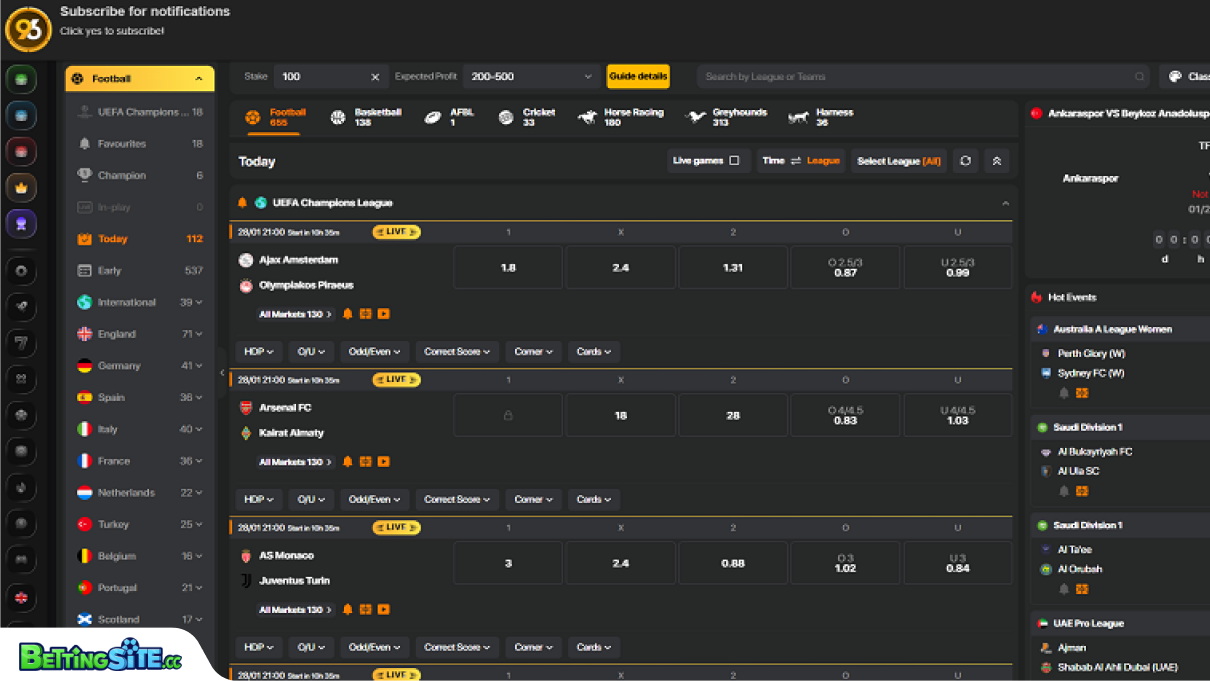Select the Horse Racing 180 sport tab
The height and width of the screenshot is (681, 1210).
click(x=621, y=118)
